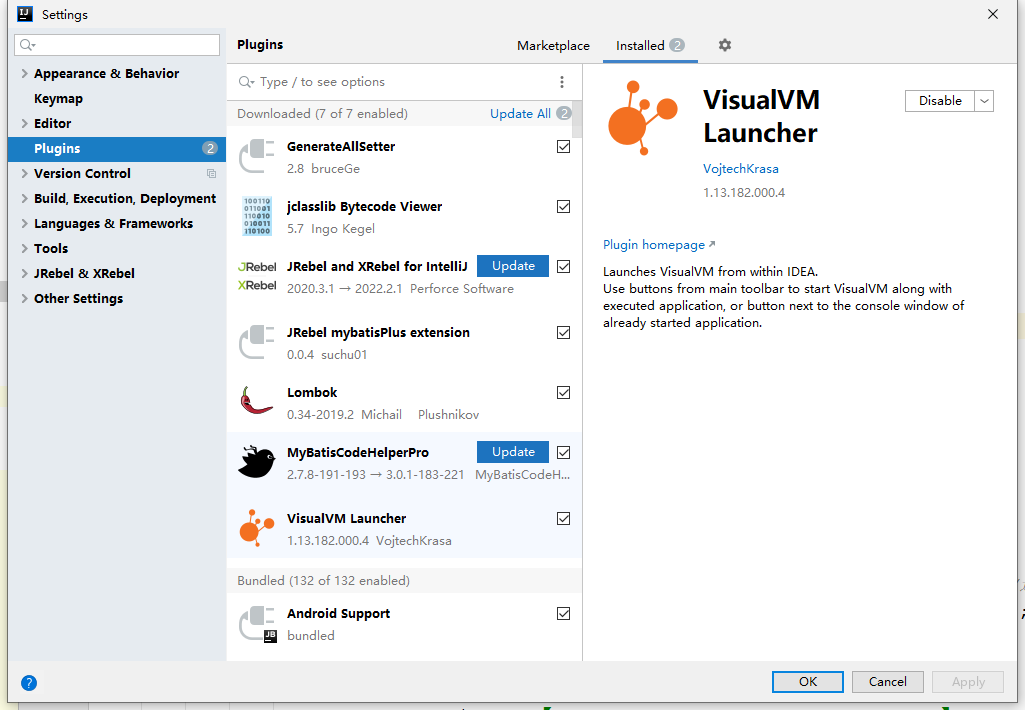Click the plugin list scrollbar thumb

tap(577, 119)
